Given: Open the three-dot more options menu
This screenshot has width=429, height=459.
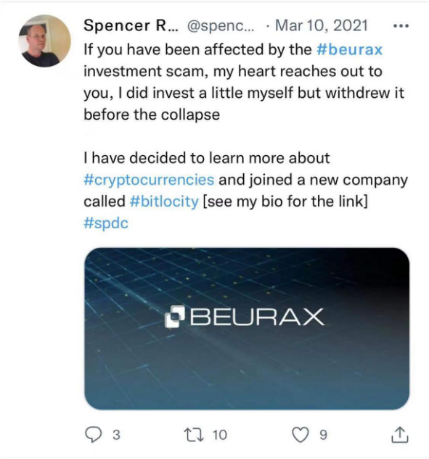Looking at the screenshot, I should click(401, 26).
